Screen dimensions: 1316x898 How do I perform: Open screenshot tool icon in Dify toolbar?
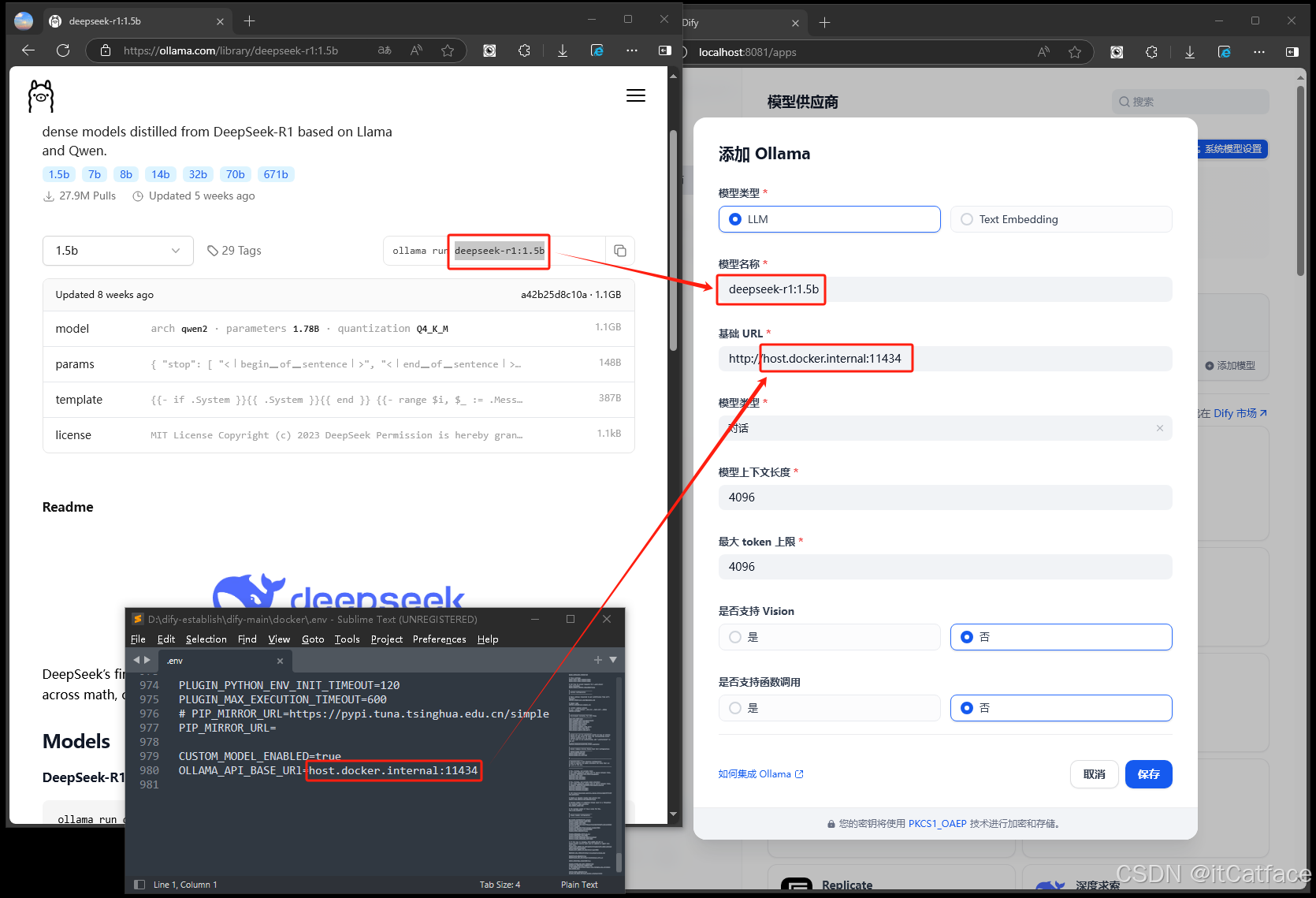[1117, 52]
